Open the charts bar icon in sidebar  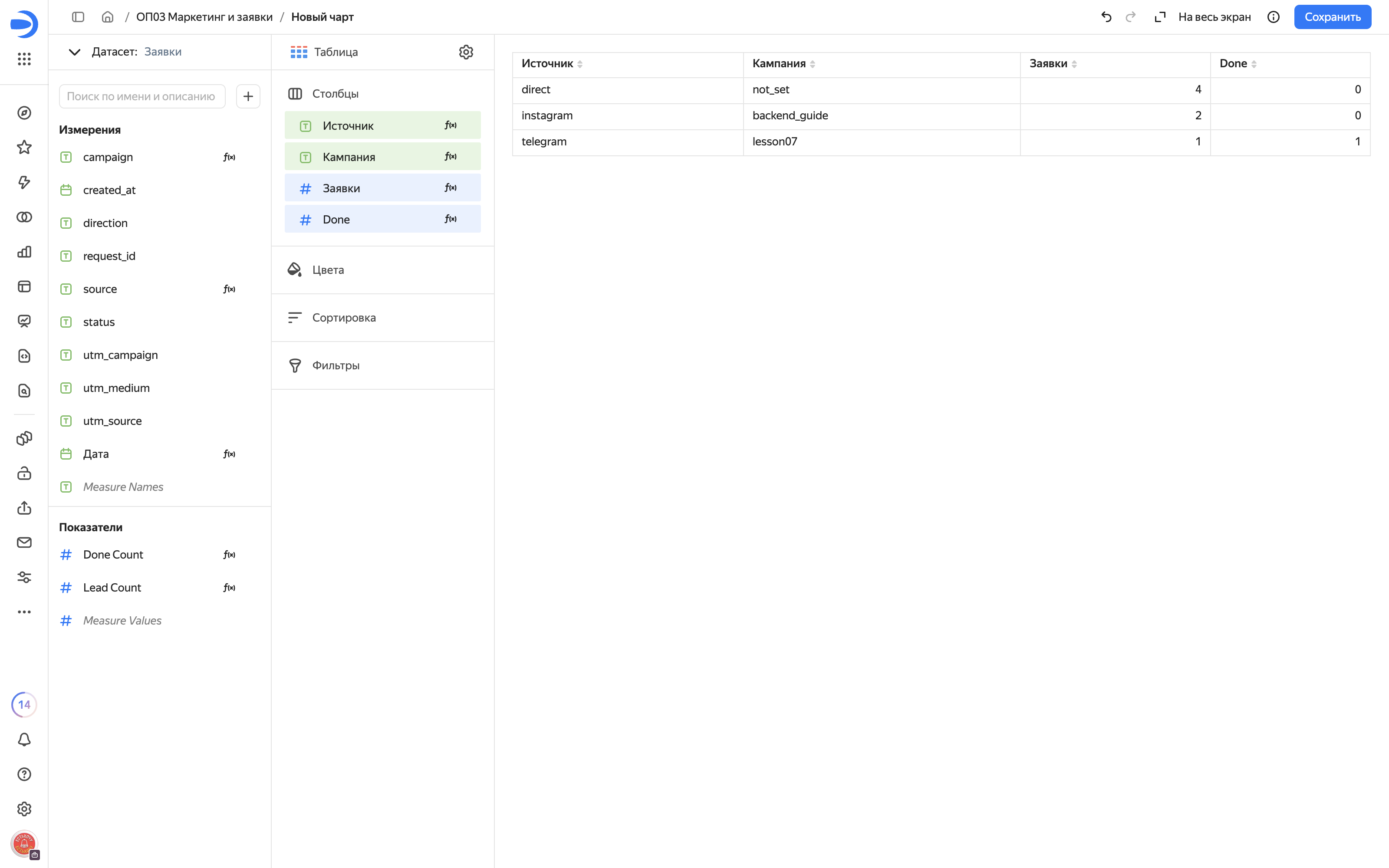click(x=24, y=252)
